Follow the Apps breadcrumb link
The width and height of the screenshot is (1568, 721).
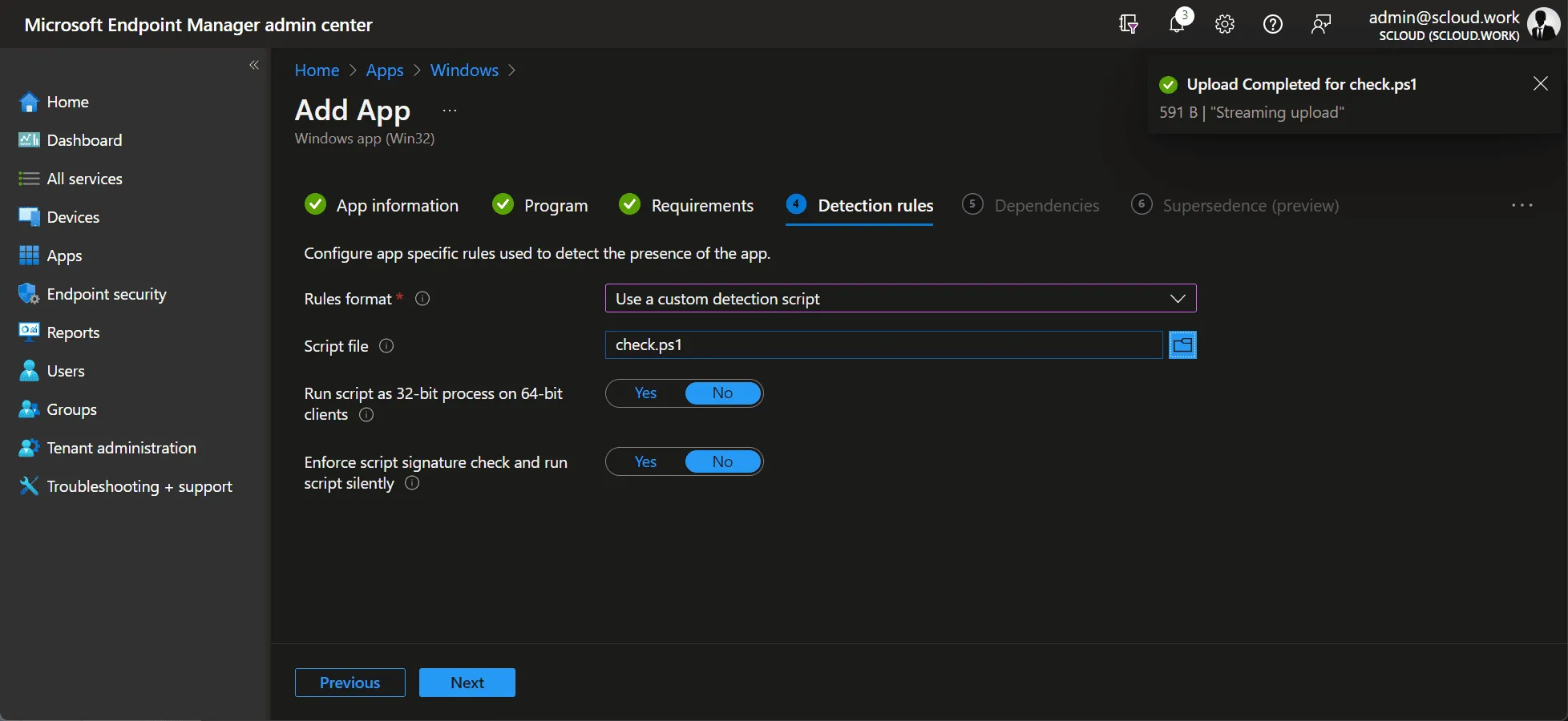click(x=385, y=70)
